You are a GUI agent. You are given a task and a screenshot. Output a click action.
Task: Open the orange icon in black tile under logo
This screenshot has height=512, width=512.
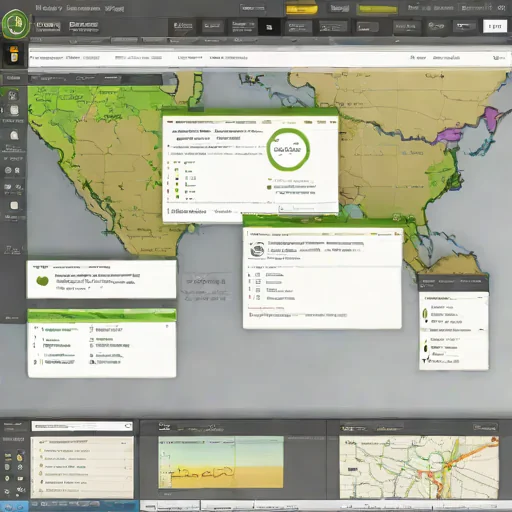pos(14,54)
